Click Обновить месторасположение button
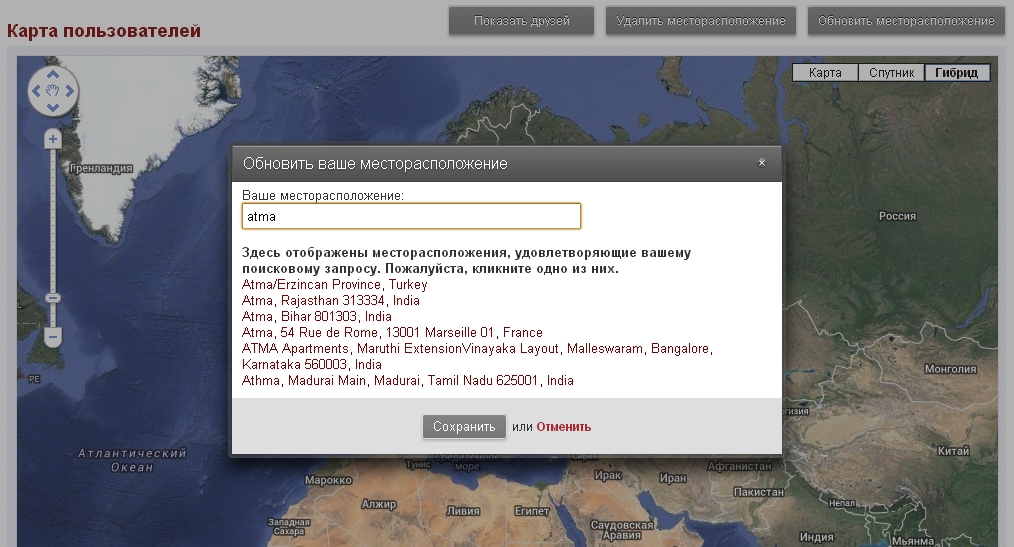The width and height of the screenshot is (1014, 547). click(906, 21)
